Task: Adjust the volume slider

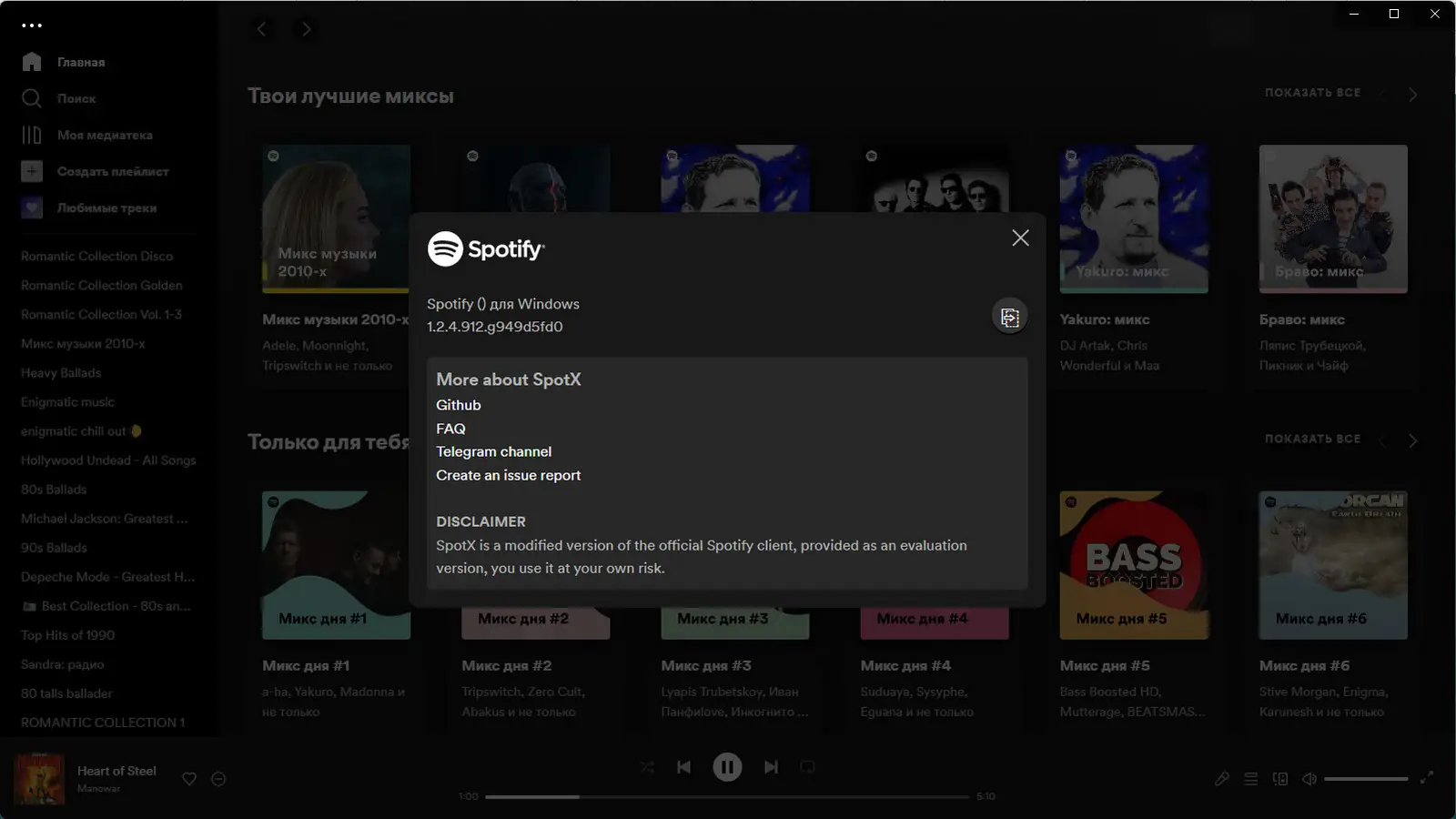Action: [x=1366, y=779]
